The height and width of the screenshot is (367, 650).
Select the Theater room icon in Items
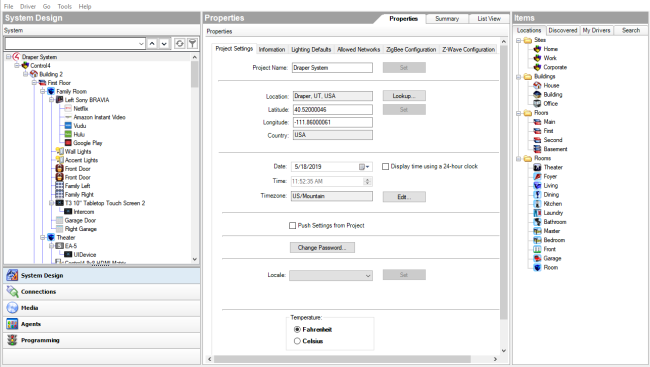click(537, 167)
